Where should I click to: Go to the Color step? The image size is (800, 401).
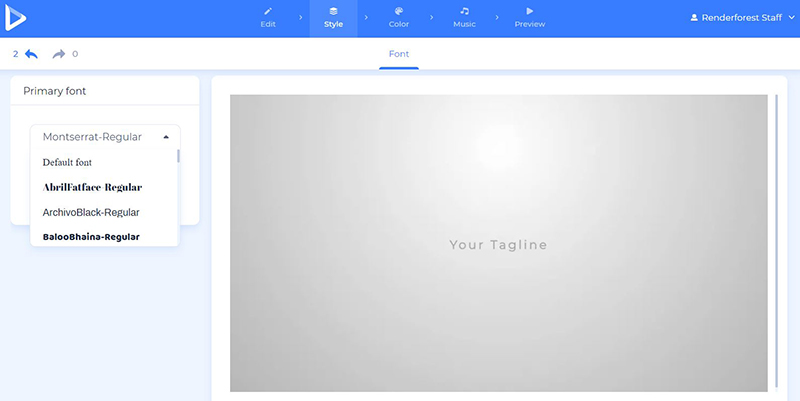(398, 18)
